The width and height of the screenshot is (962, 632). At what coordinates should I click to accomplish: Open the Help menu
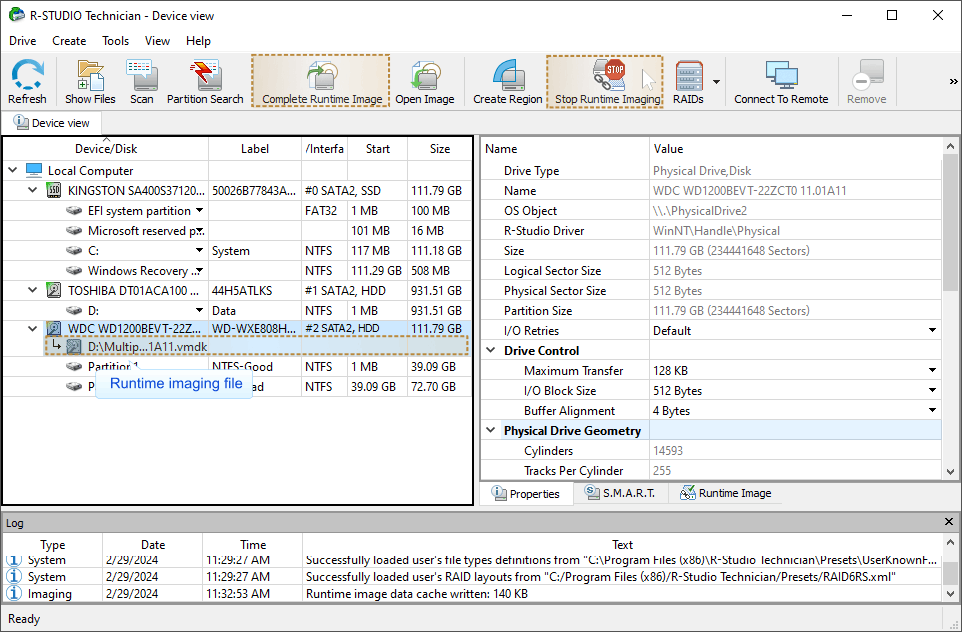point(198,40)
